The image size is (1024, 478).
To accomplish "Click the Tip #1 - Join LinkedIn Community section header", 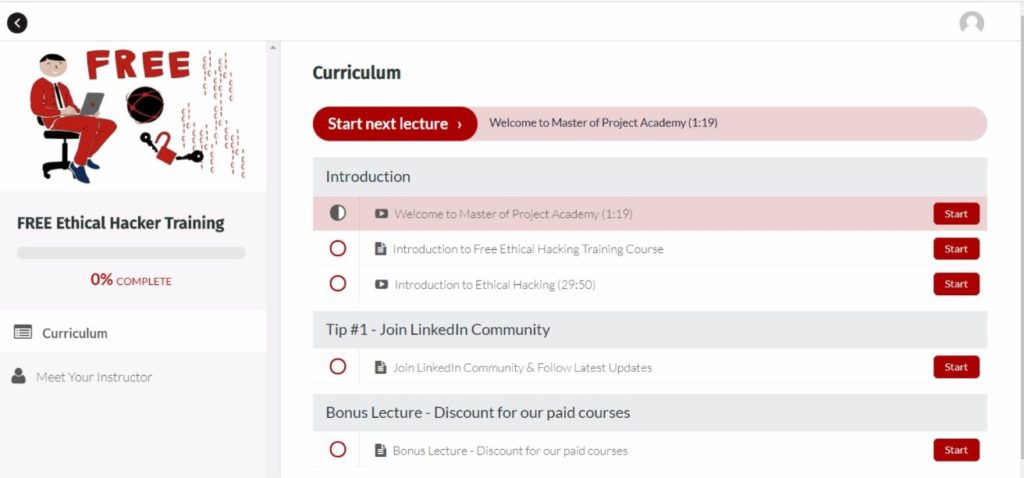I will point(650,329).
